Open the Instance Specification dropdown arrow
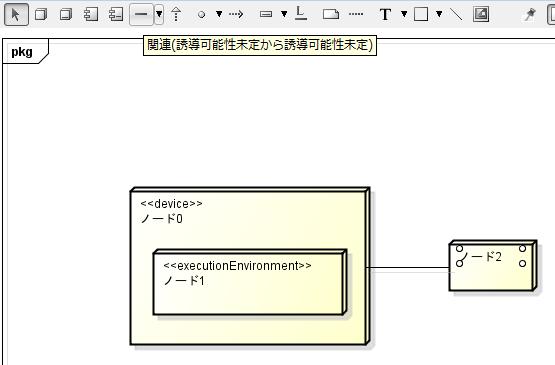Viewport: 555px width, 365px height. (x=284, y=15)
